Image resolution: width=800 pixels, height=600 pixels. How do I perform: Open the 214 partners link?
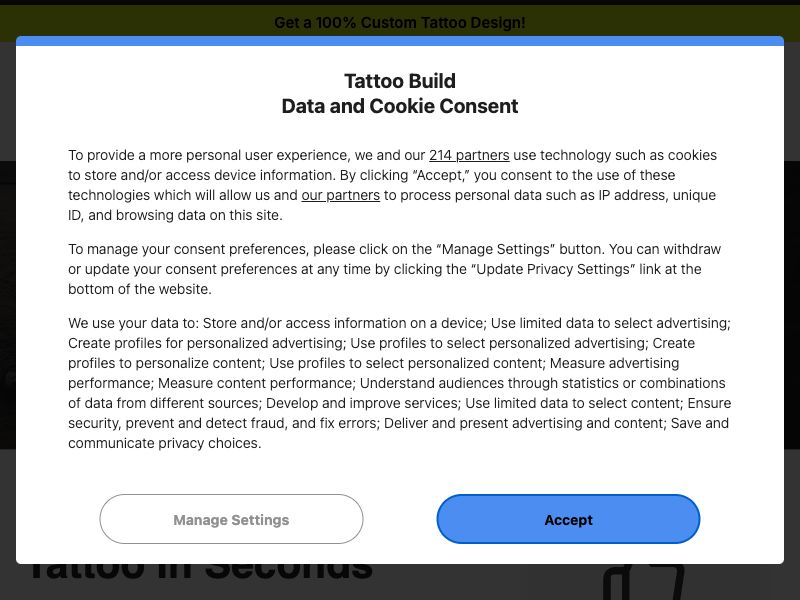pos(469,155)
